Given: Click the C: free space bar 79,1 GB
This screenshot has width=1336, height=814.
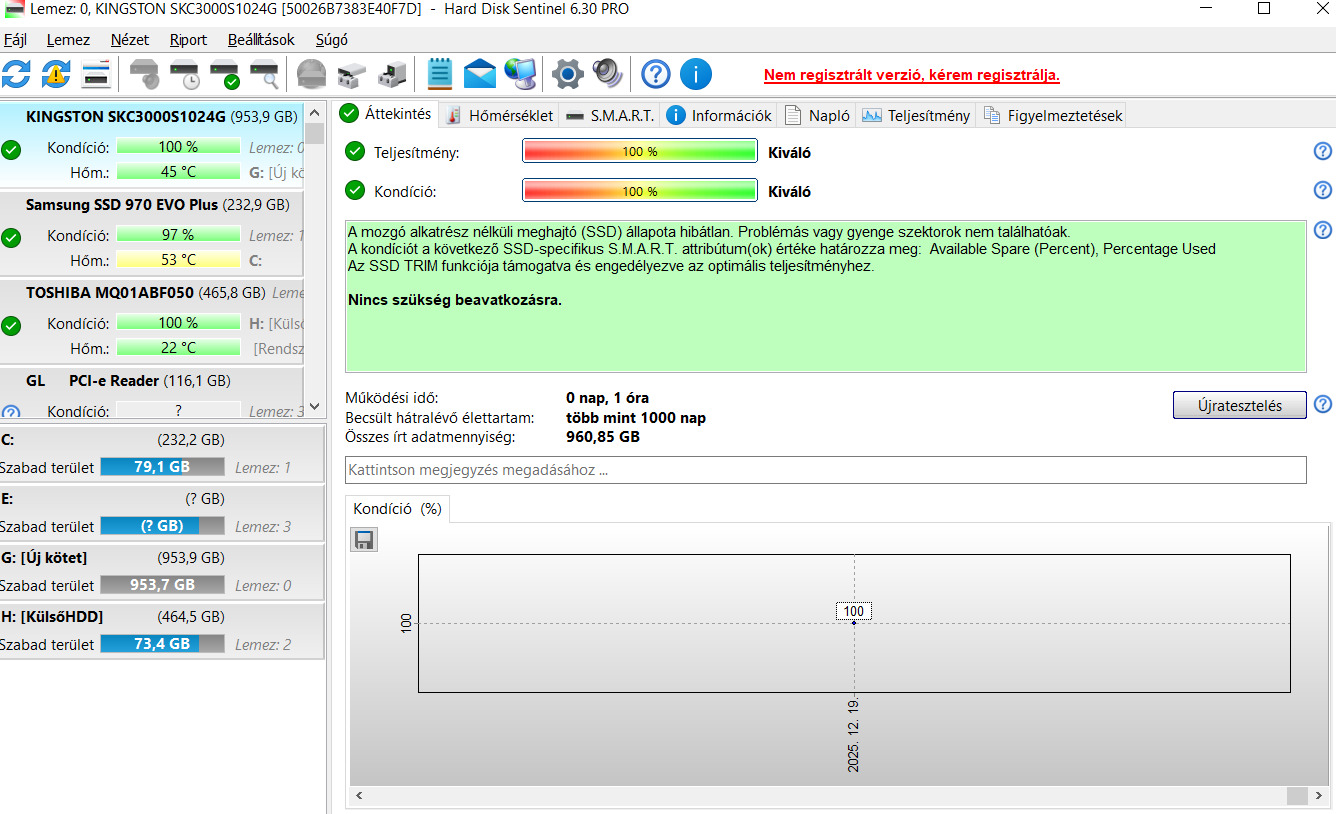Looking at the screenshot, I should tap(162, 467).
